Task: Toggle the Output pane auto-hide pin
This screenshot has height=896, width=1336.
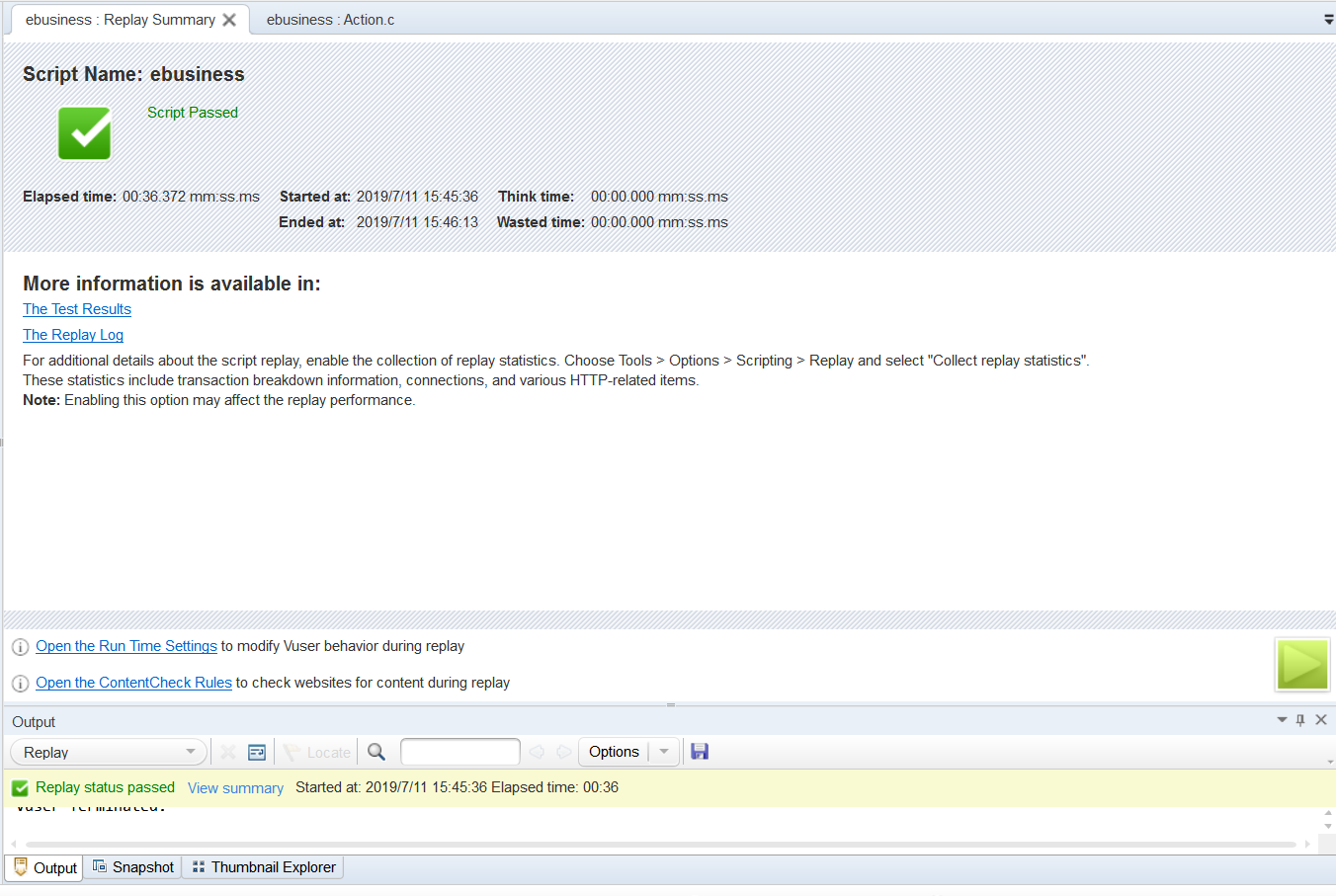Action: coord(1300,720)
